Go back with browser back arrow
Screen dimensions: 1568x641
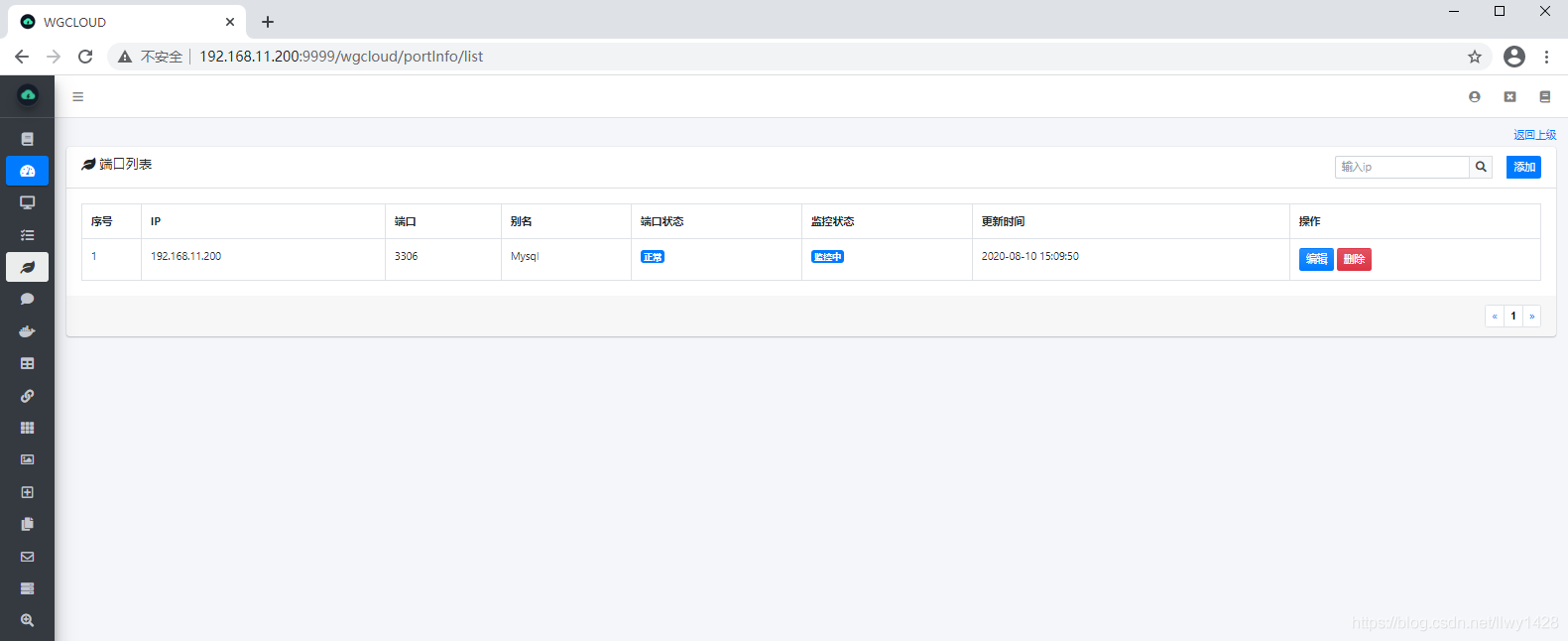[22, 57]
